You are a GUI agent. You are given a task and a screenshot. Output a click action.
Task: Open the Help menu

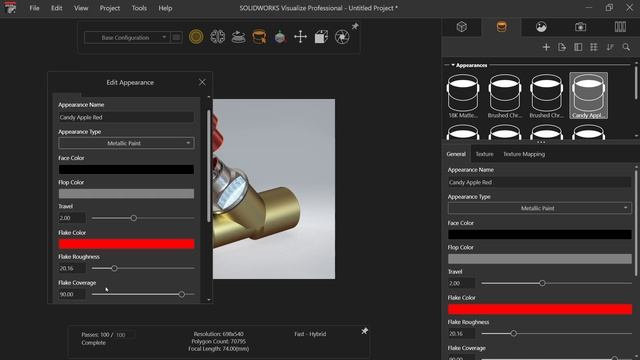[165, 8]
